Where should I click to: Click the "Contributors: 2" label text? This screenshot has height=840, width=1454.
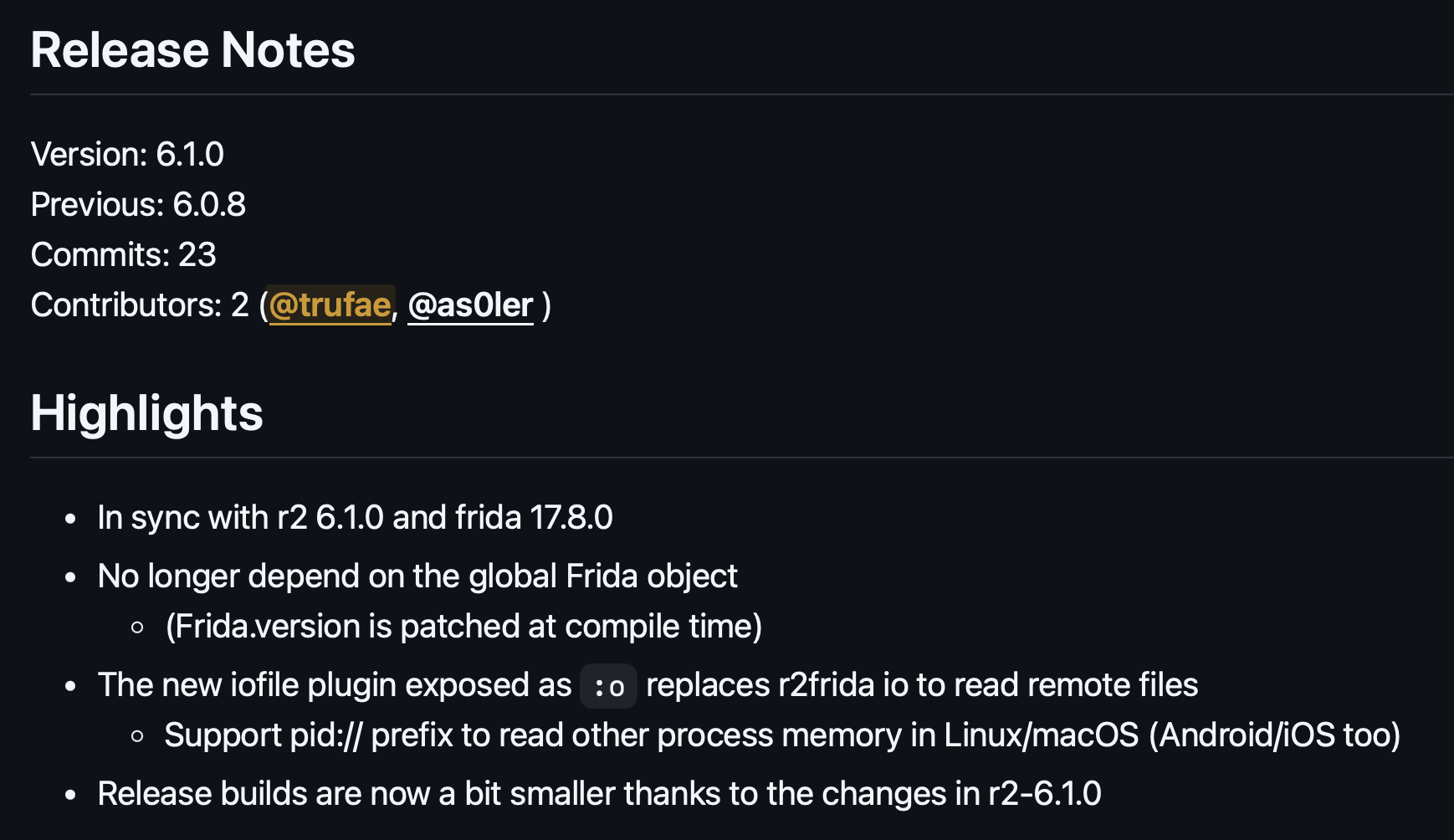click(139, 305)
